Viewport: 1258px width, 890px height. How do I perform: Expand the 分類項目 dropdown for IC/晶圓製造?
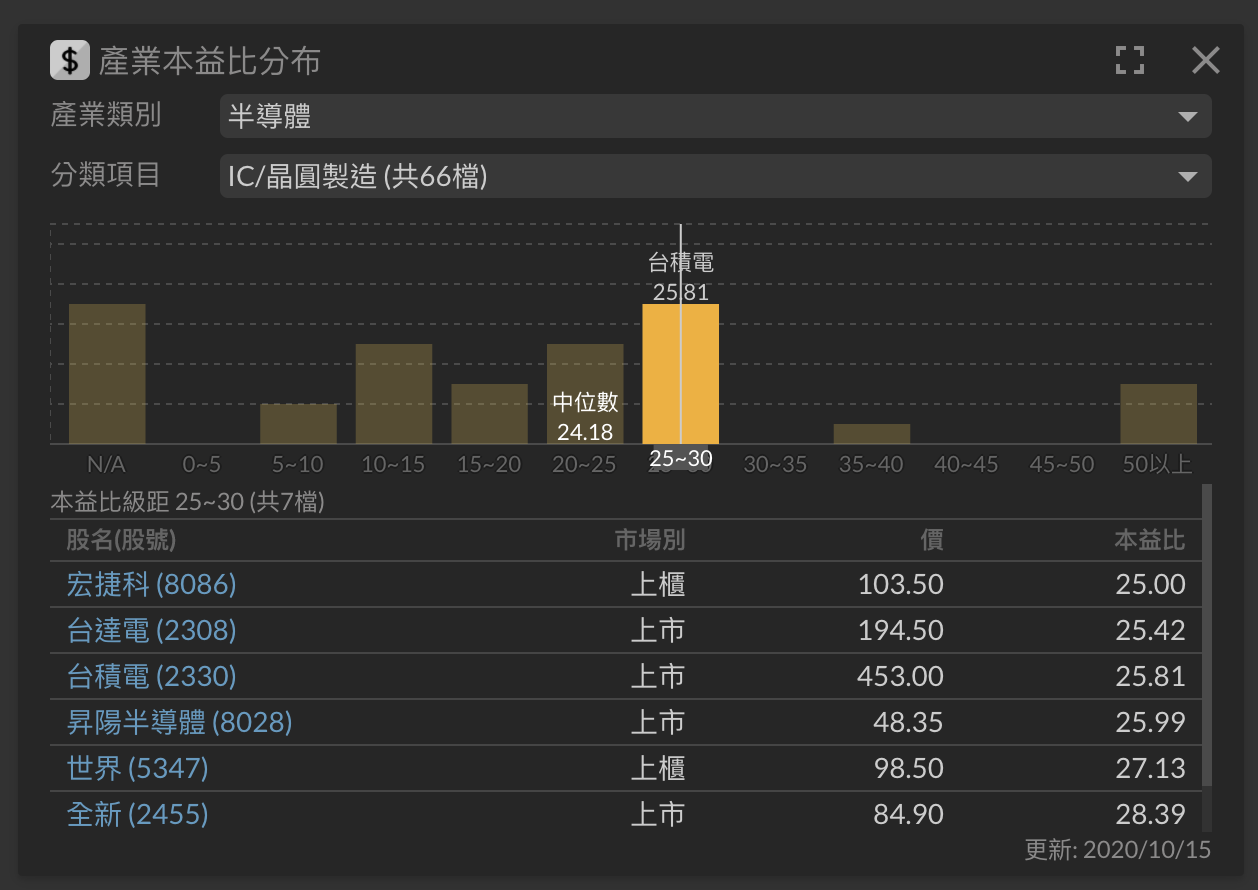point(714,177)
